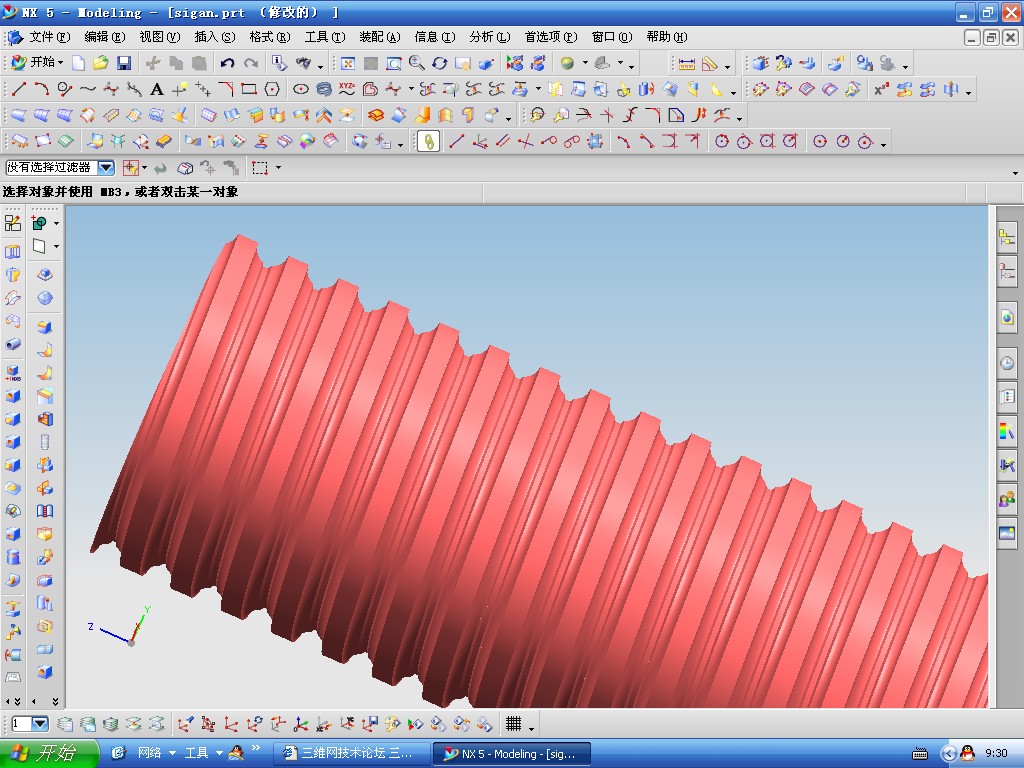Open the 帮助 (Help) menu
1024x768 pixels.
666,37
